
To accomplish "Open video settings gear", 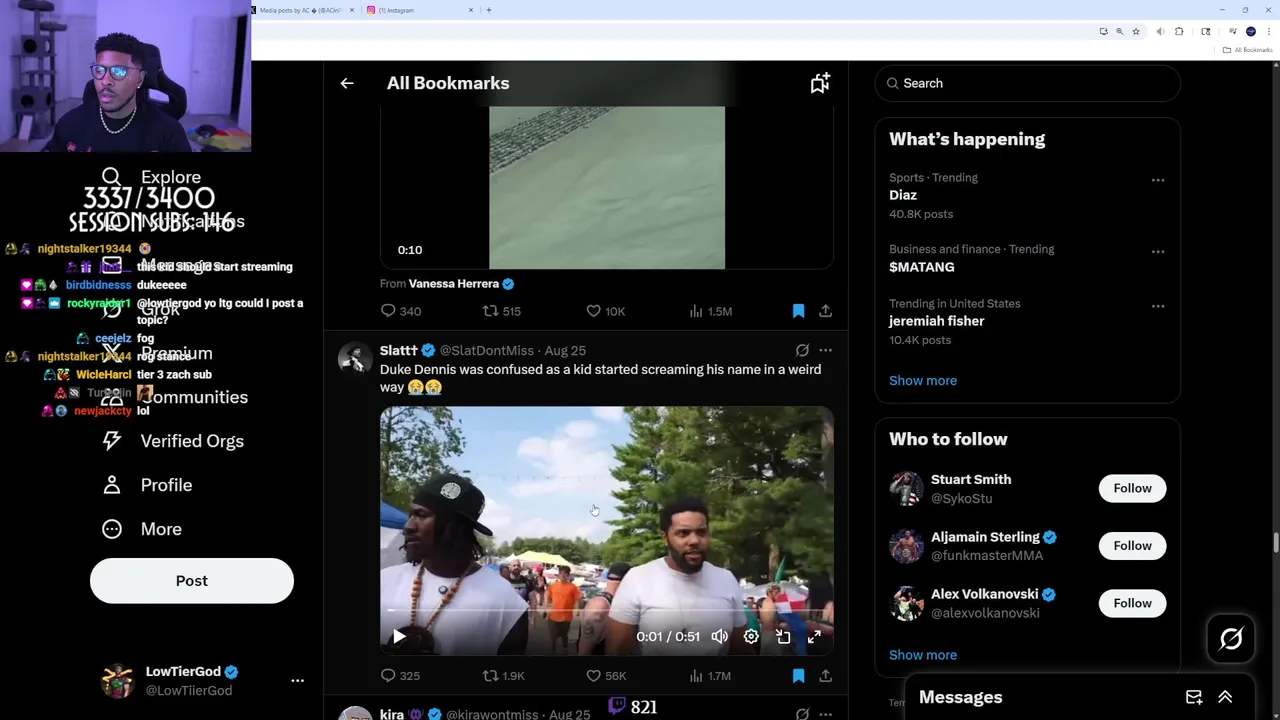I will [x=751, y=636].
